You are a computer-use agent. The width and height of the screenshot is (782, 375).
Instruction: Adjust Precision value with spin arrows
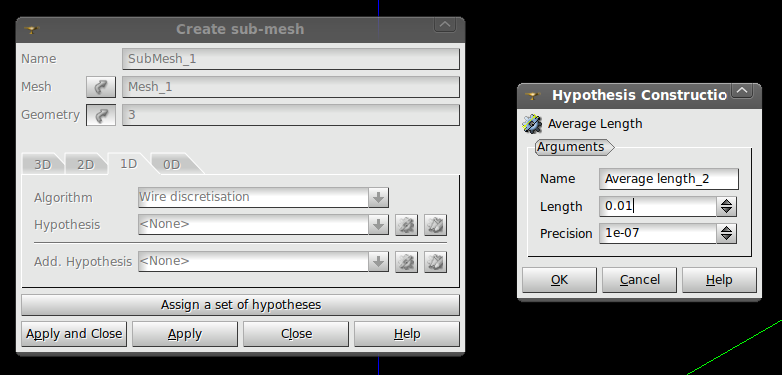[727, 233]
